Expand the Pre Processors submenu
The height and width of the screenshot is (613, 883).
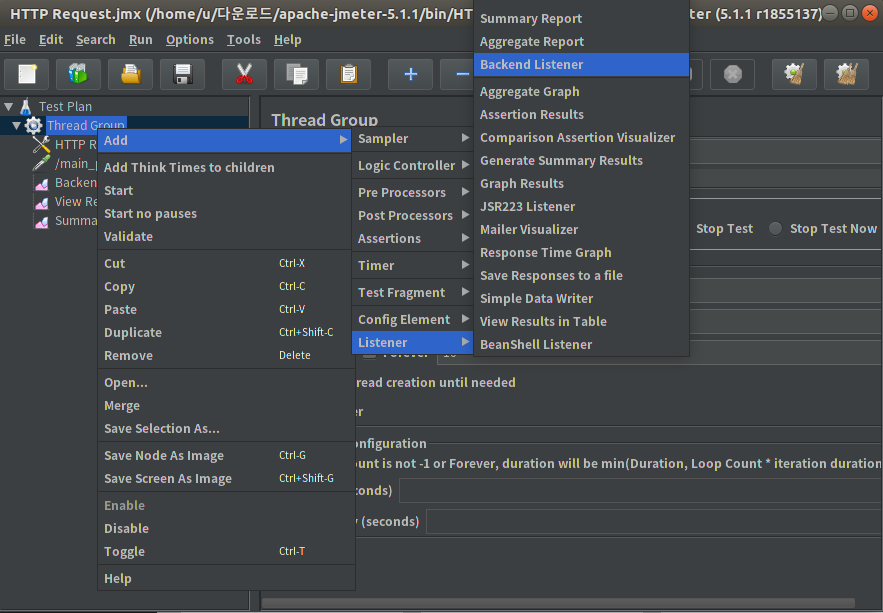click(x=412, y=193)
